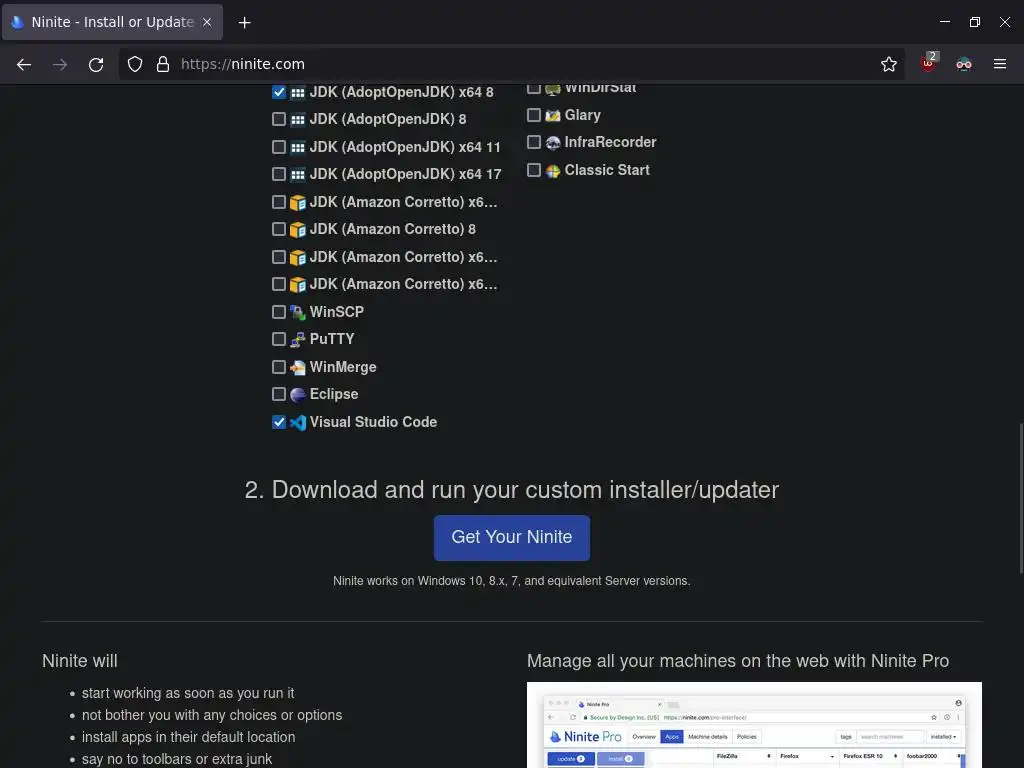Tick the Eclipse checkbox
The image size is (1024, 768).
[279, 394]
